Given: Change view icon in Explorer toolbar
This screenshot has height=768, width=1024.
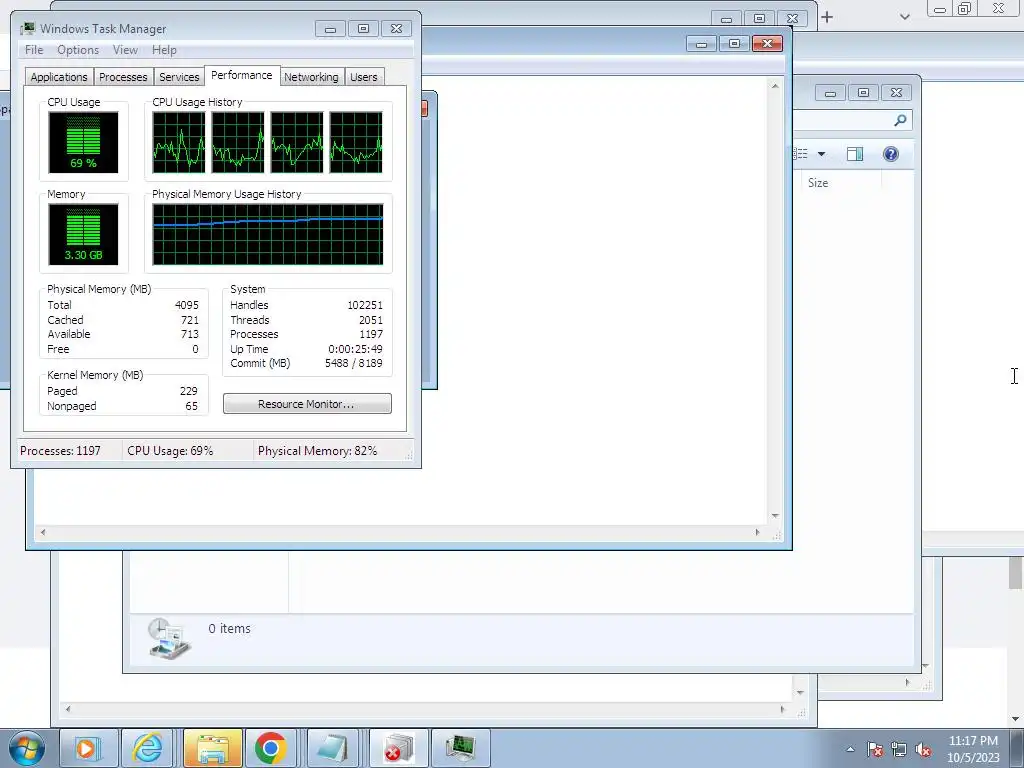Looking at the screenshot, I should click(801, 154).
